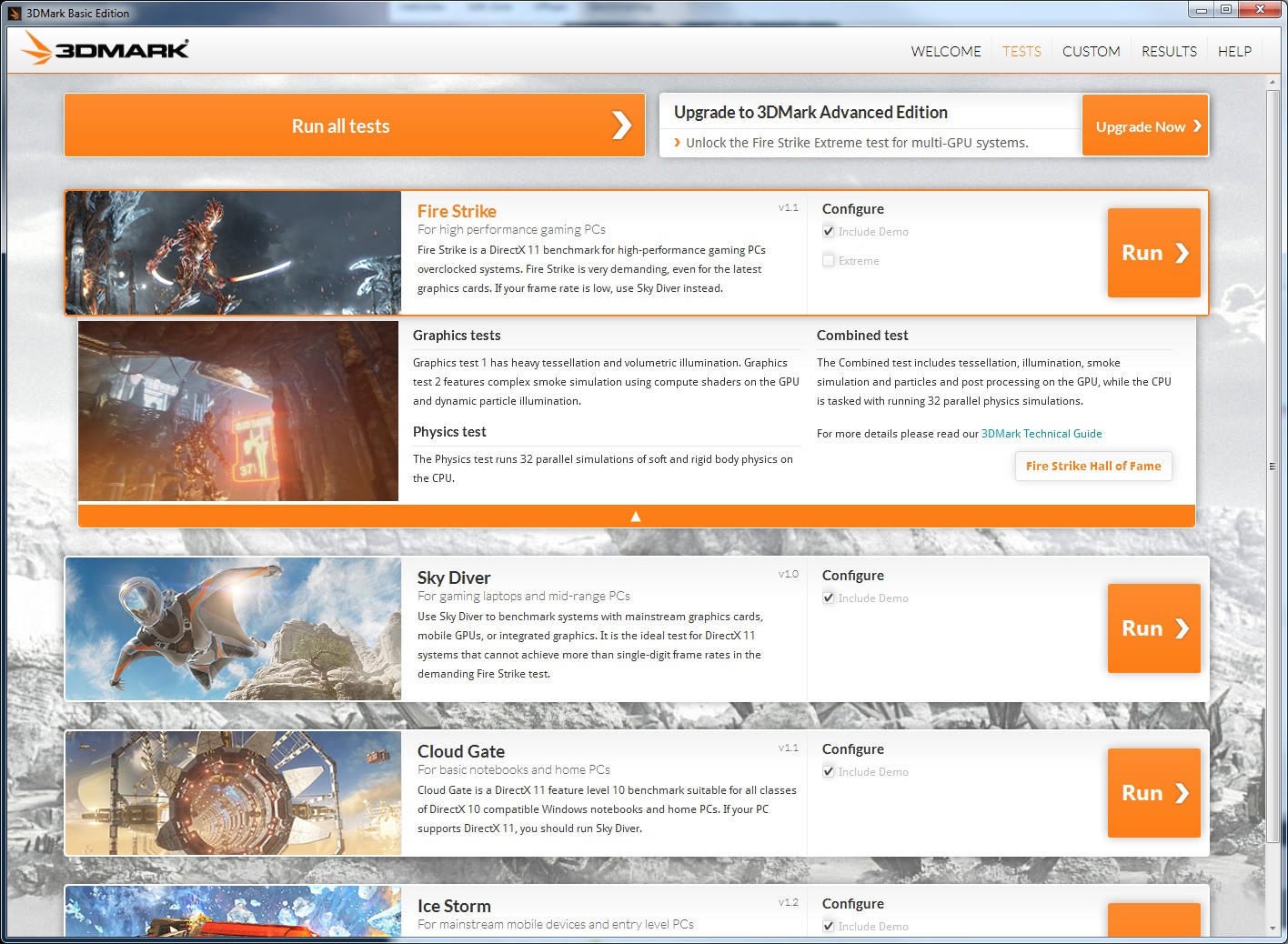Run the Fire Strike benchmark
Screen dimensions: 1288x944
click(x=1153, y=253)
